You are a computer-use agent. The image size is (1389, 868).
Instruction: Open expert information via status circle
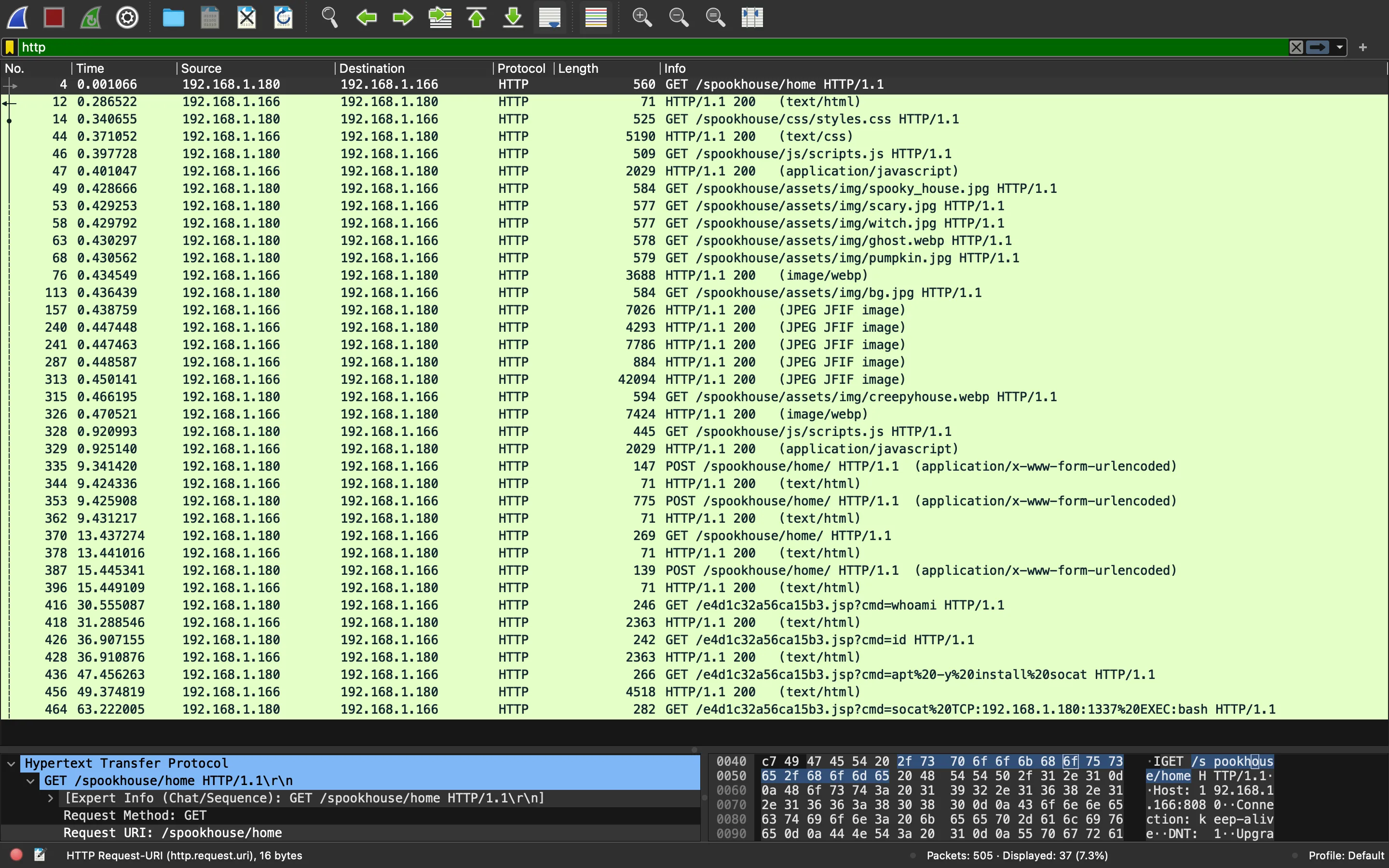[x=16, y=855]
